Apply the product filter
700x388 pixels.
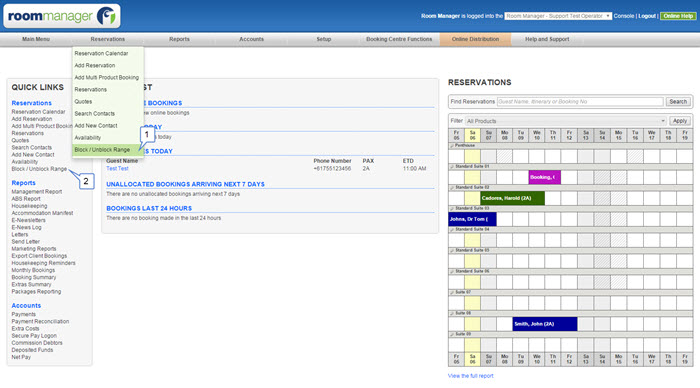pyautogui.click(x=679, y=121)
